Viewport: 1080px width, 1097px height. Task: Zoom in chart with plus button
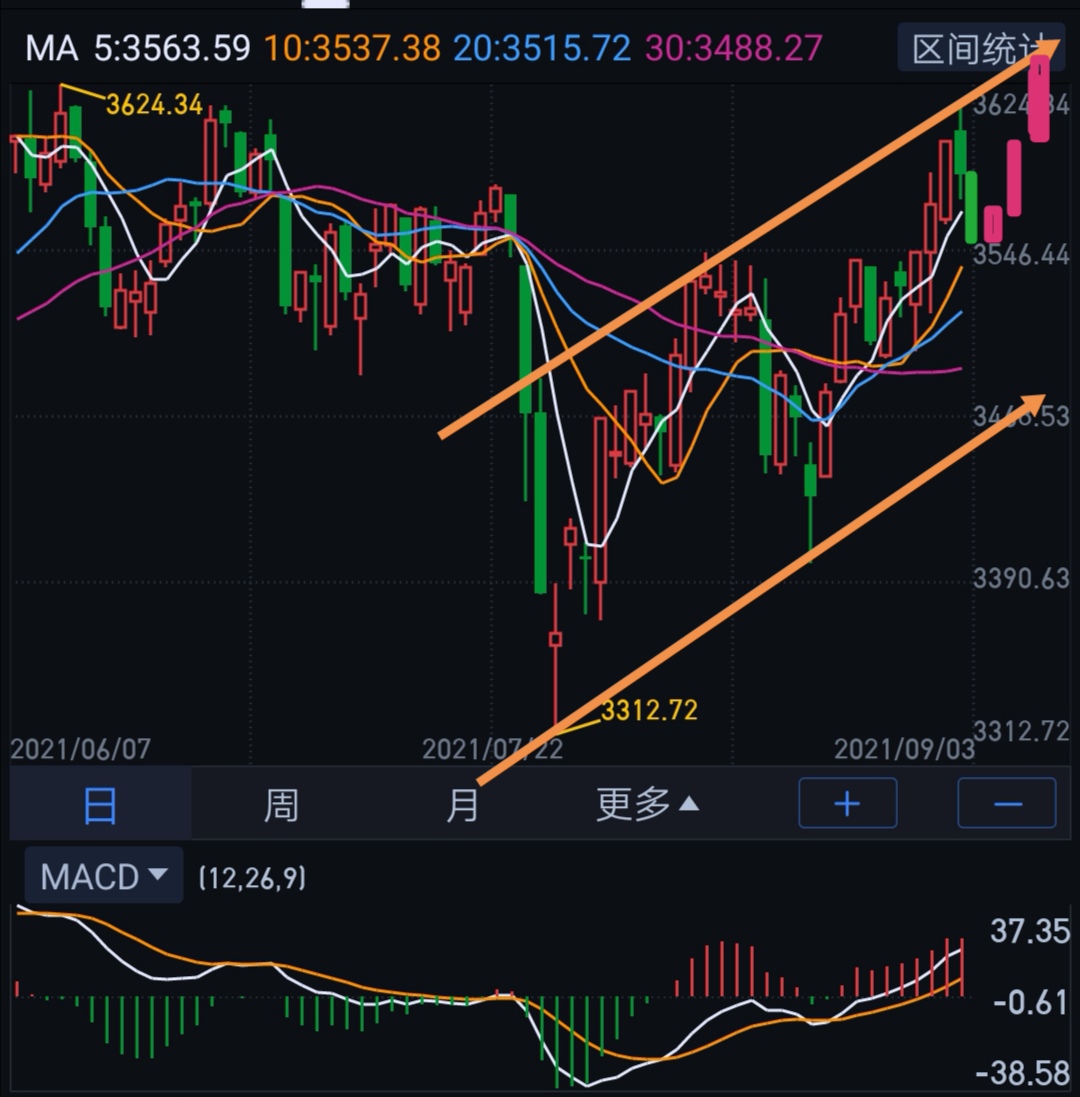point(848,802)
